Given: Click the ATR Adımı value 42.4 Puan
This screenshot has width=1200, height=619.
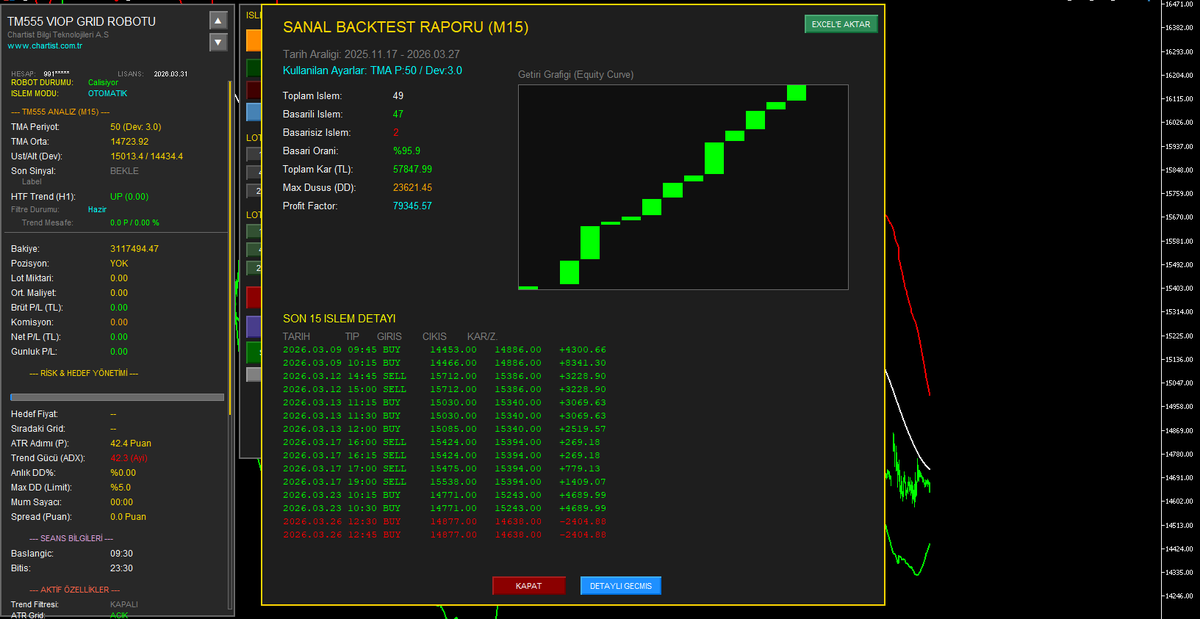Looking at the screenshot, I should click(132, 443).
